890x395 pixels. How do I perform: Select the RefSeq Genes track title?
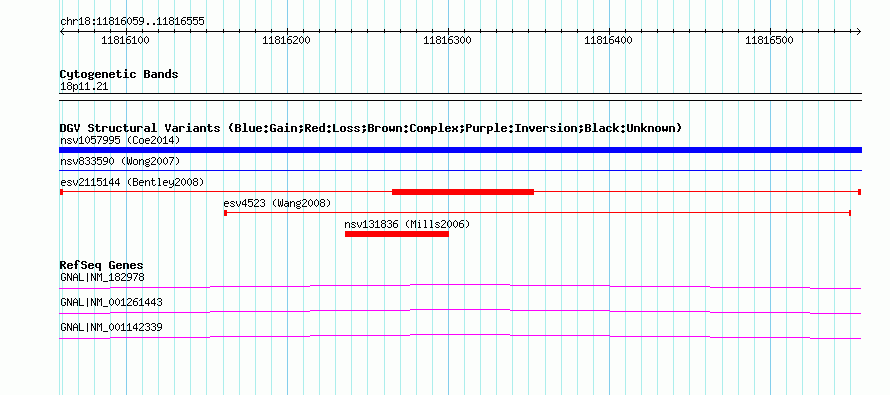[102, 266]
